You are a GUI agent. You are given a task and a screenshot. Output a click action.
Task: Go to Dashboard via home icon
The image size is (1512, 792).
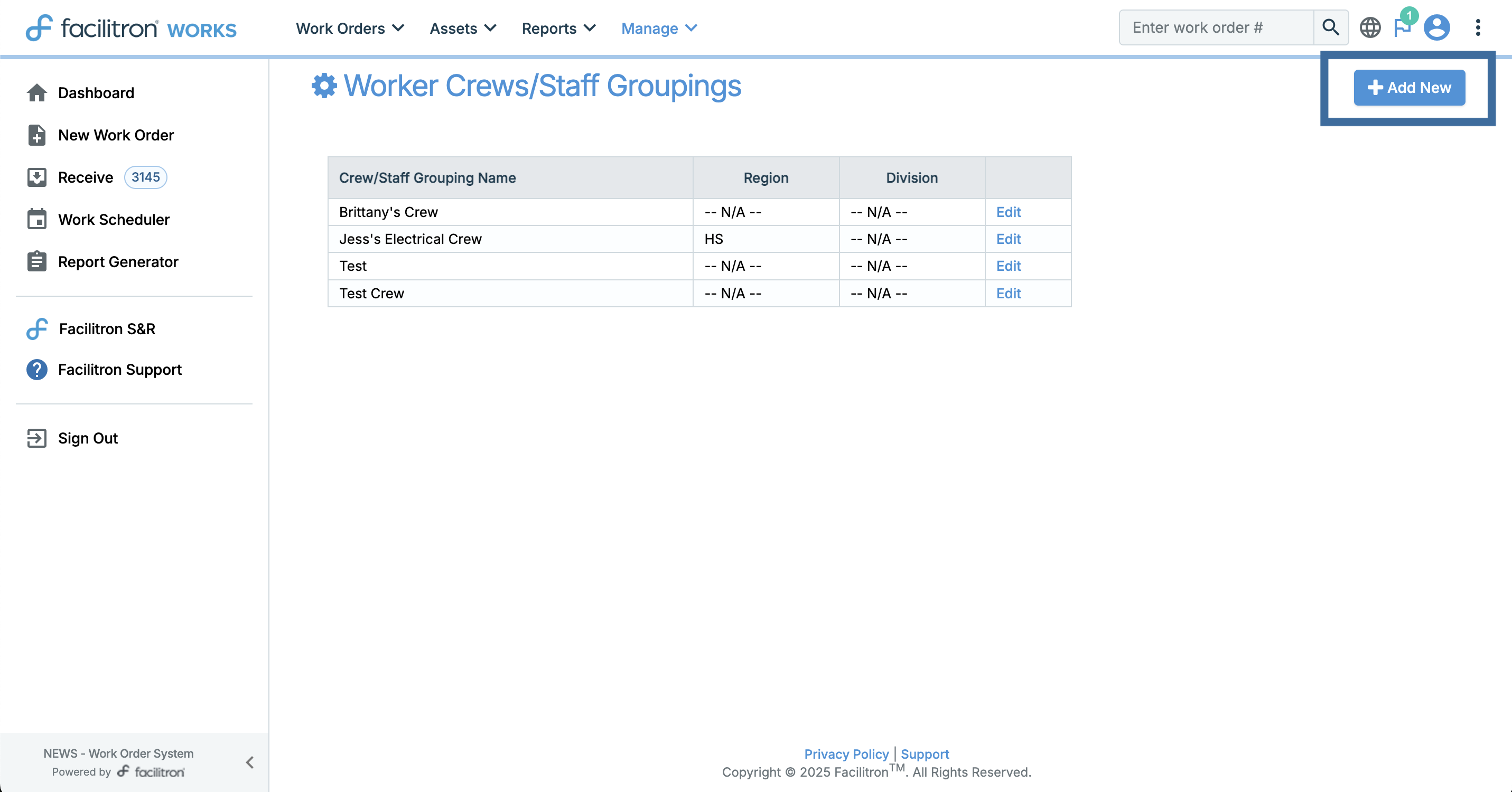coord(36,93)
